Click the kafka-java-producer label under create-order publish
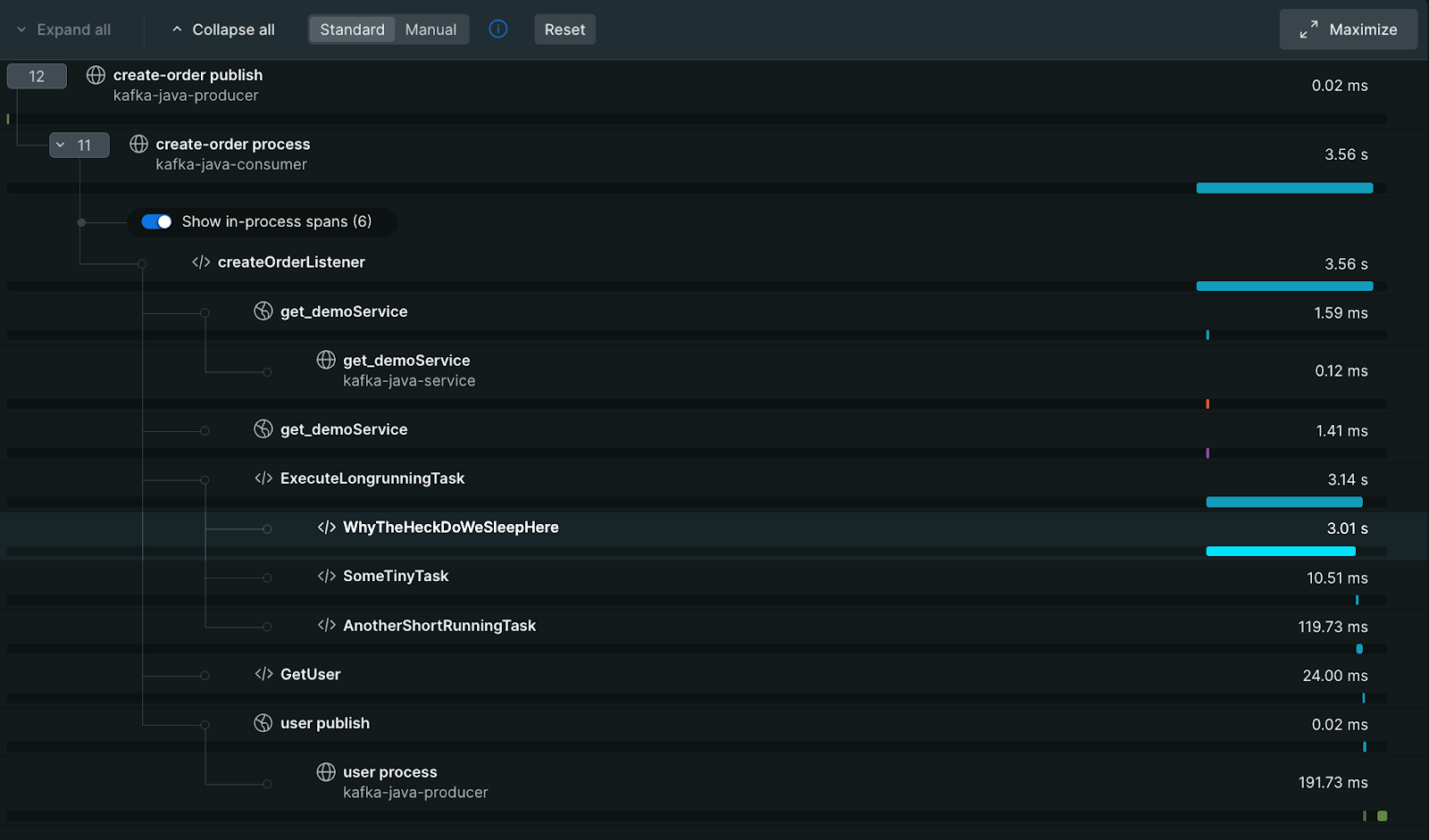The height and width of the screenshot is (840, 1429). point(186,96)
